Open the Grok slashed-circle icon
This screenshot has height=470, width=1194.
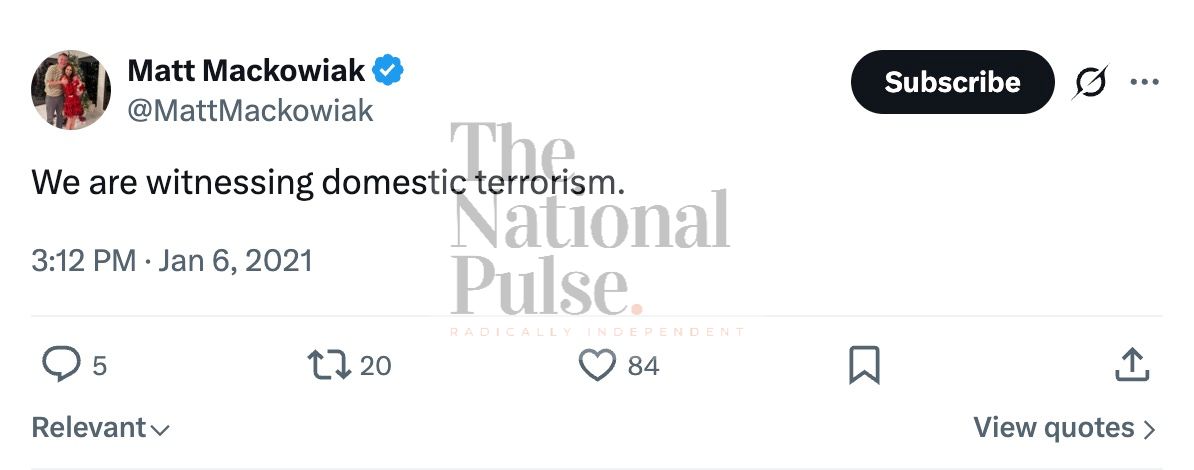1090,83
